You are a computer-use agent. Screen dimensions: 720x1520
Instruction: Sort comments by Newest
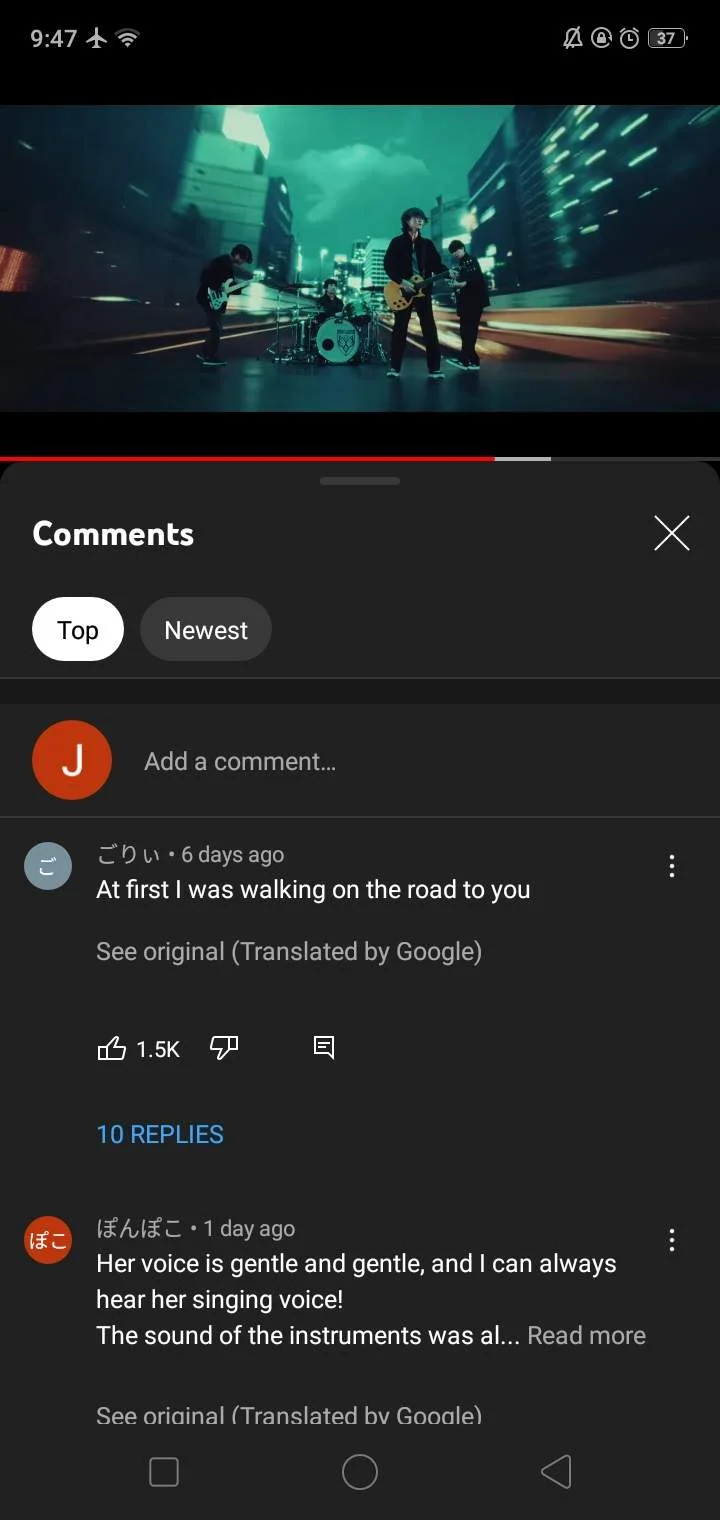(206, 629)
